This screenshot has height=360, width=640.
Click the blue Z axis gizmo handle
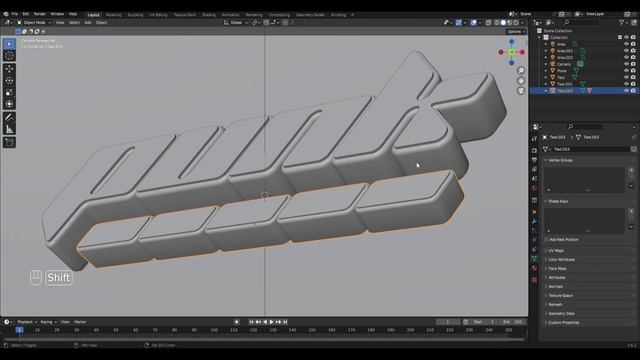[x=511, y=42]
